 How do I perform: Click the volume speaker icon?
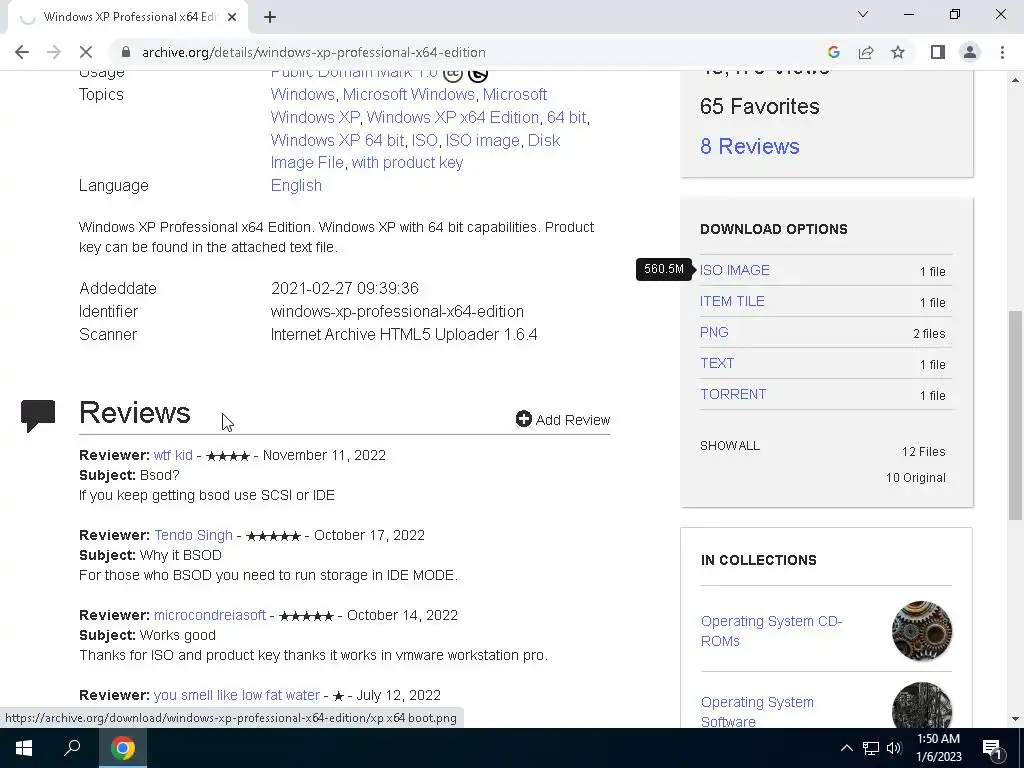point(894,748)
